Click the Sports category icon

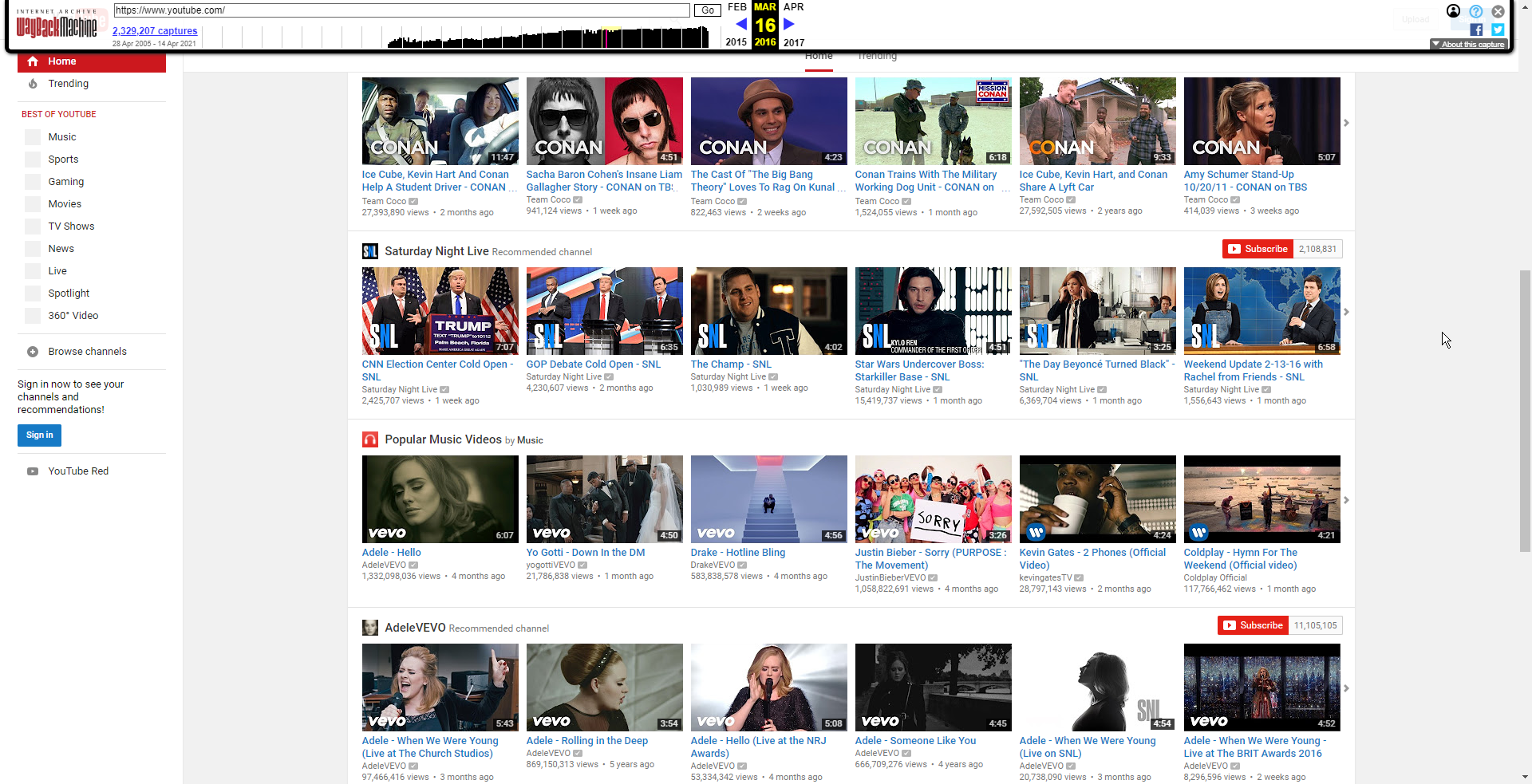point(33,160)
